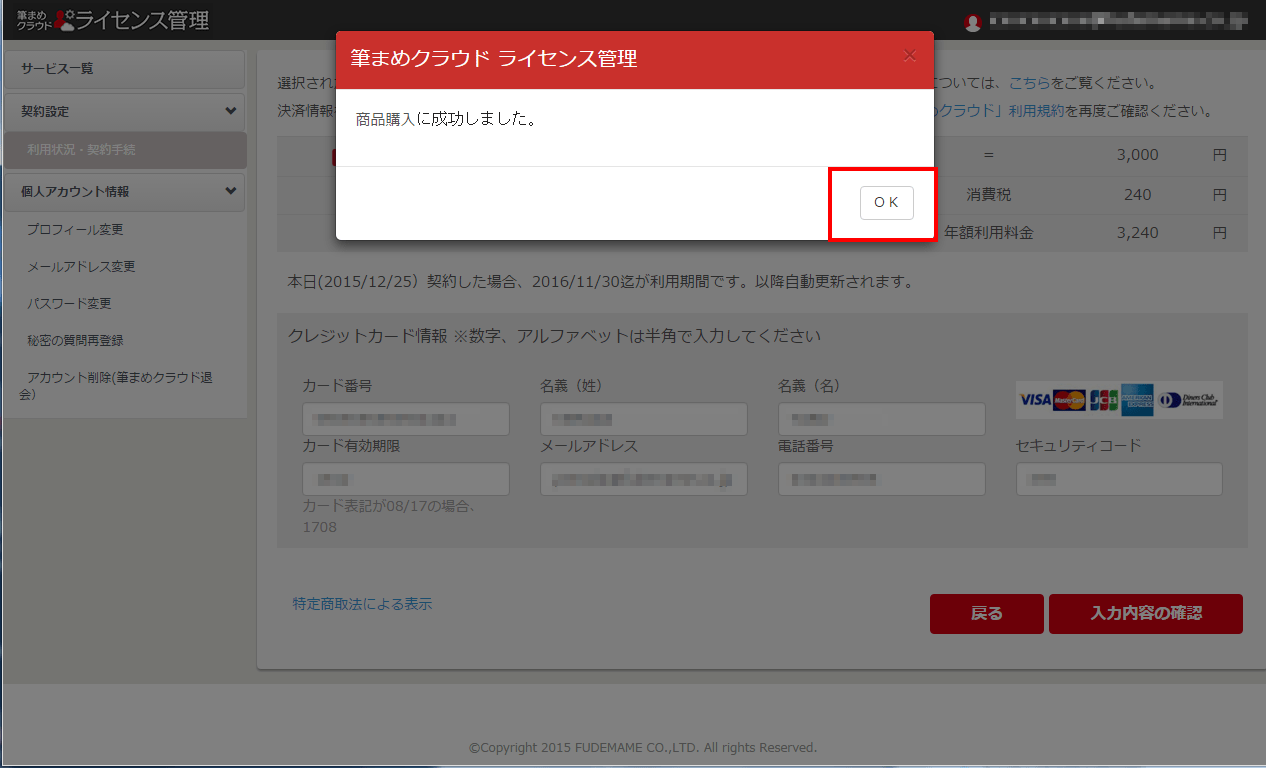The image size is (1266, 768).
Task: Collapse the 個人アカウント情報 section
Action: tap(125, 191)
